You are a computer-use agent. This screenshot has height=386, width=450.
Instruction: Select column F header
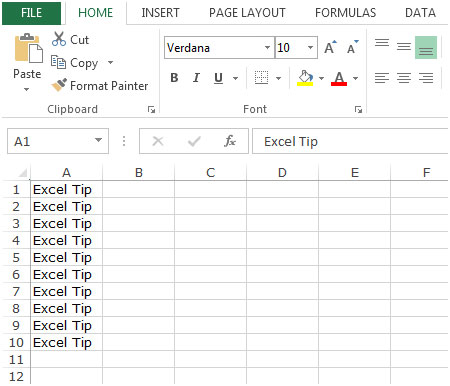420,173
